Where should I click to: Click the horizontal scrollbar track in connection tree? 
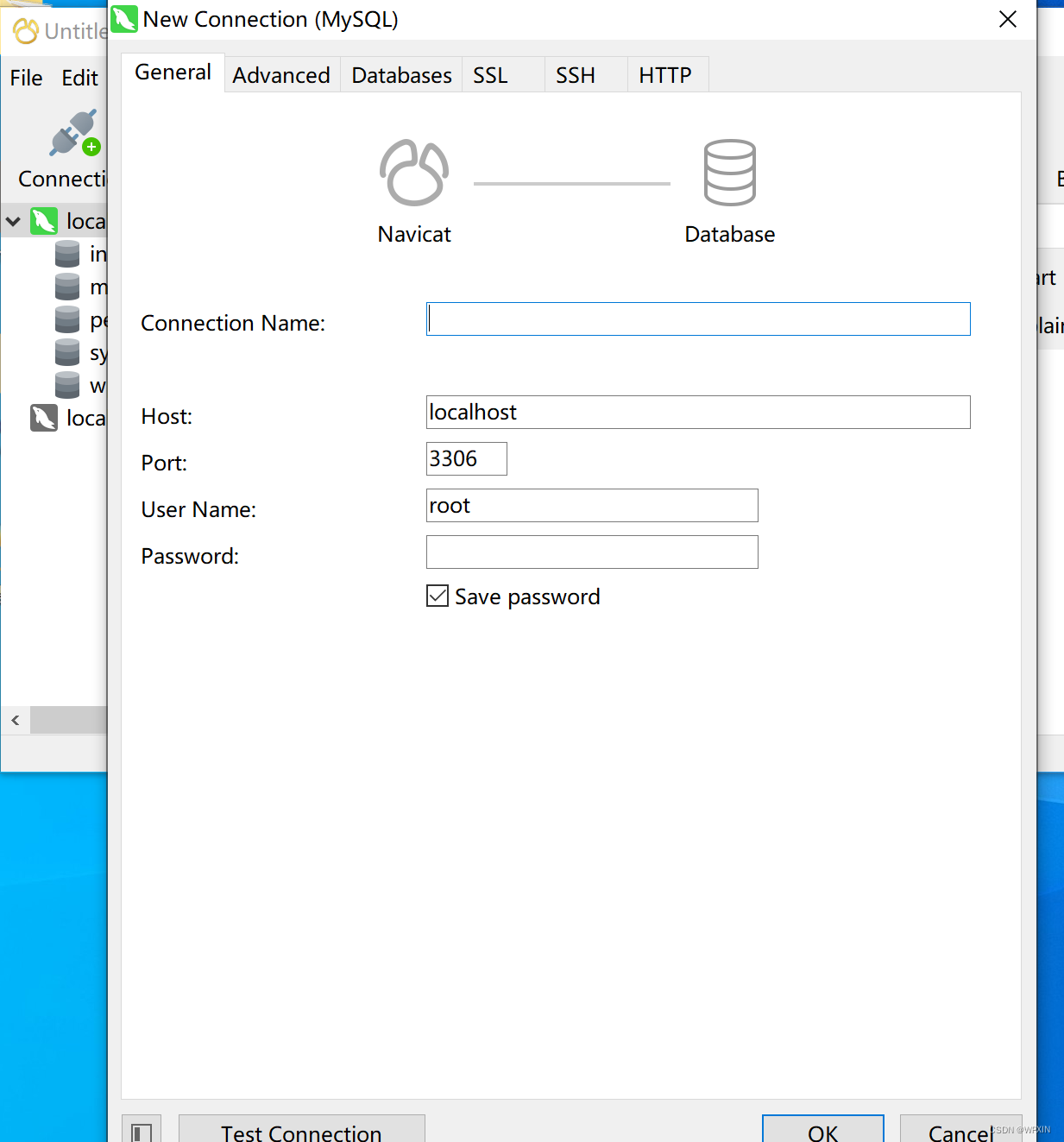[69, 720]
